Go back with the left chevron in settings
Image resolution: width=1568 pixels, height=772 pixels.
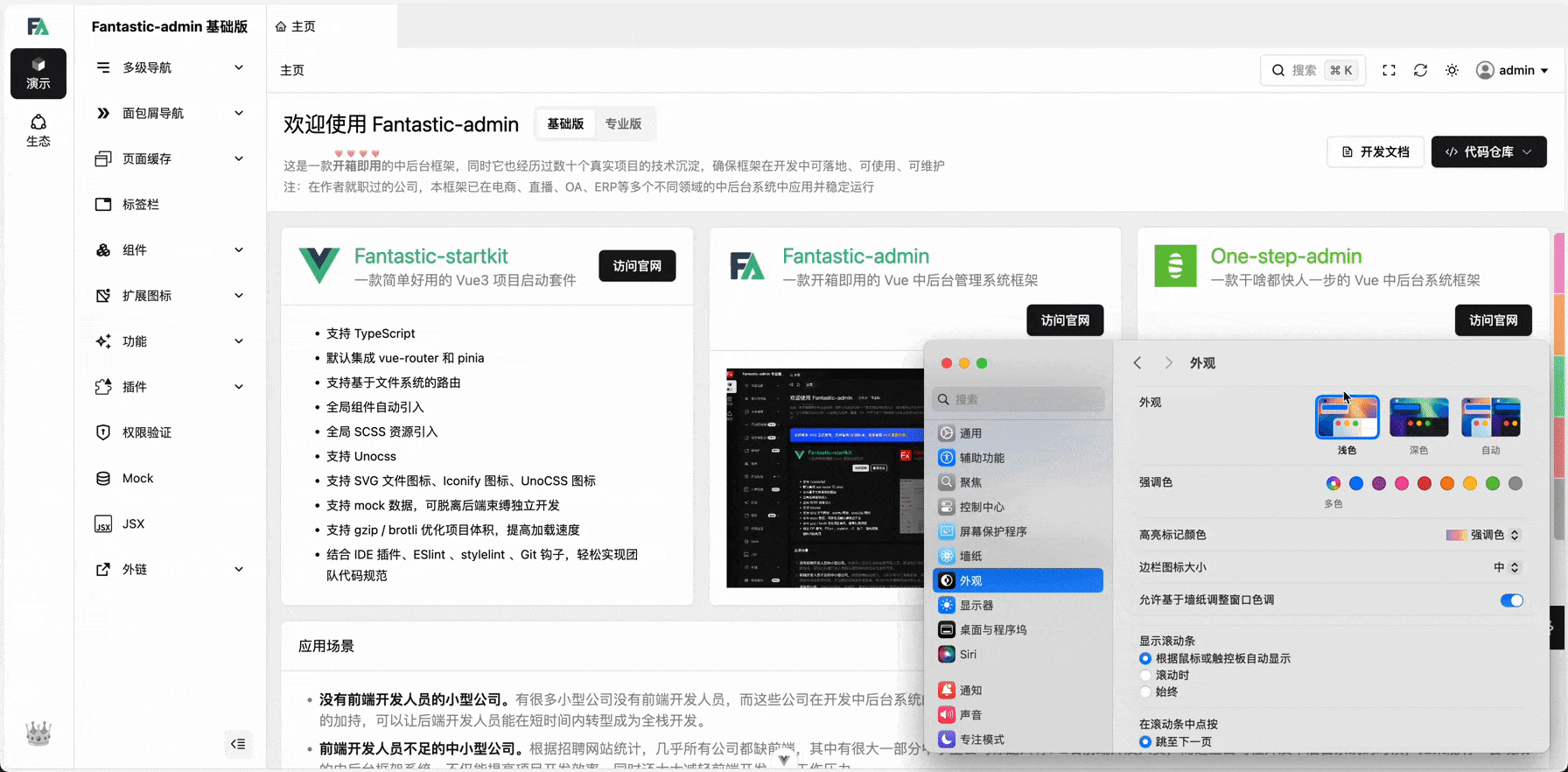click(x=1137, y=363)
